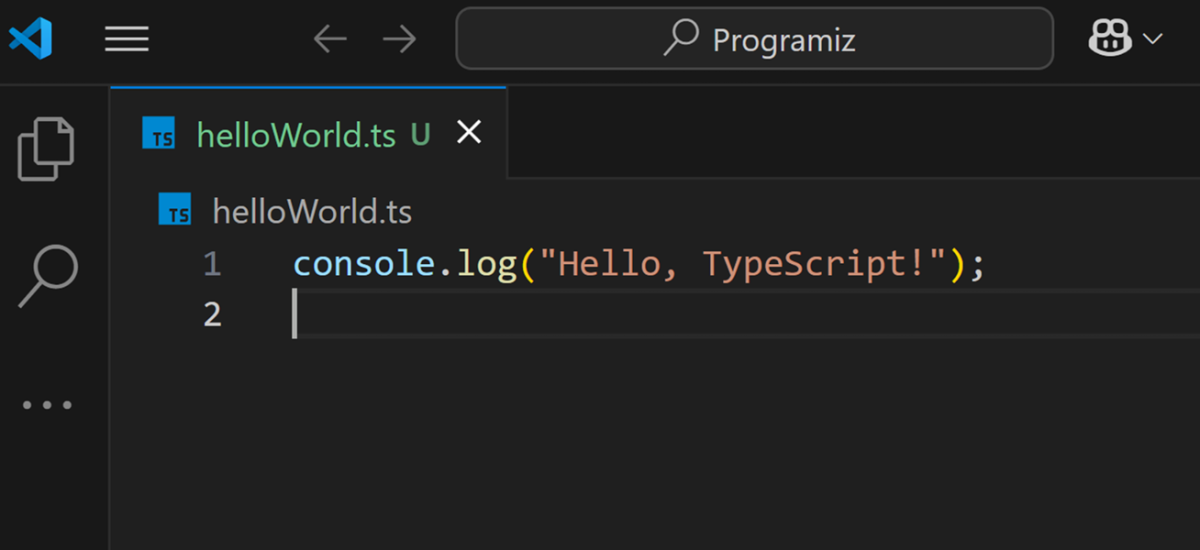The height and width of the screenshot is (550, 1200).
Task: Click the U untracked status badge on tab
Action: (420, 134)
